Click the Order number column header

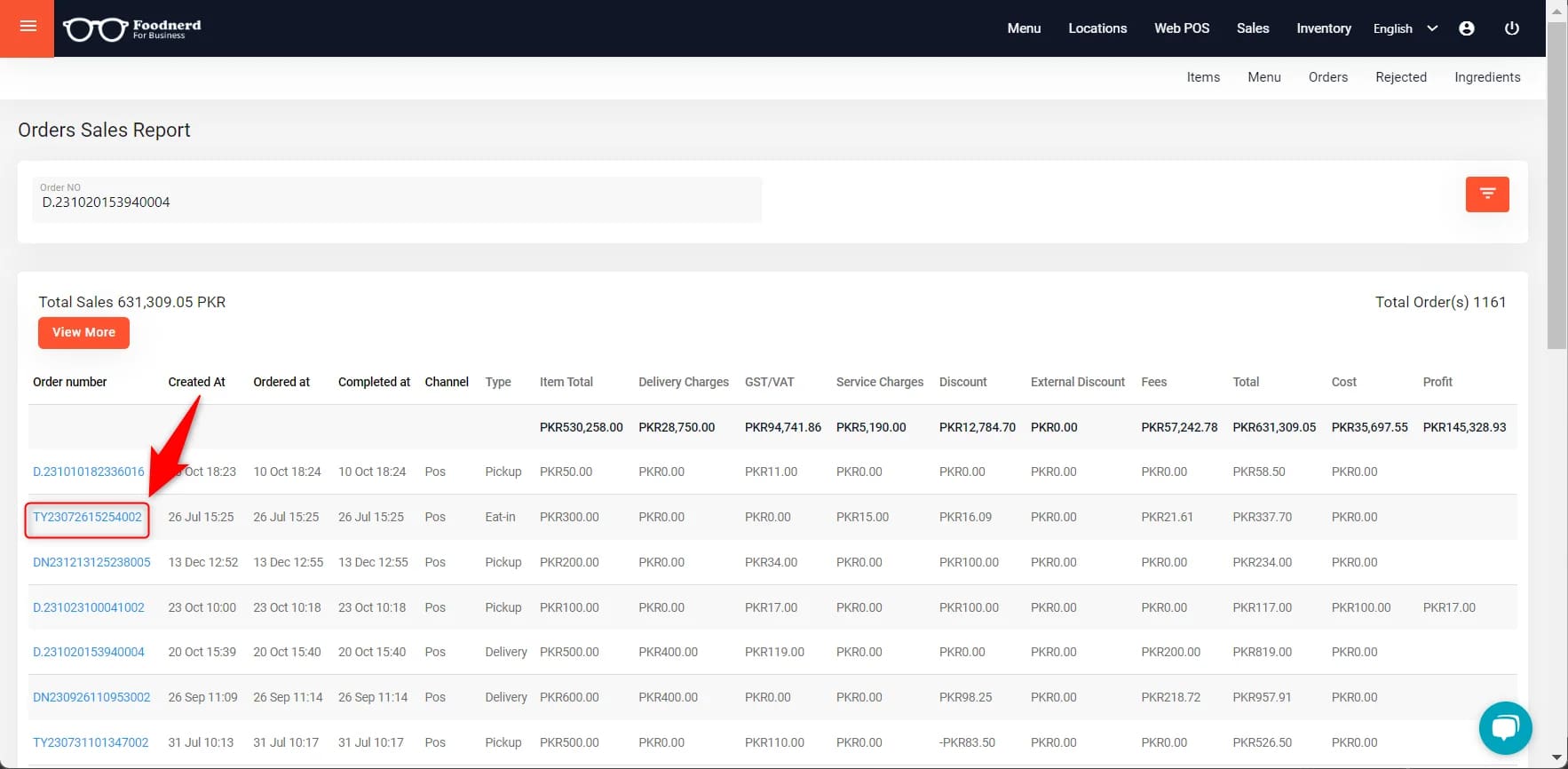(69, 382)
